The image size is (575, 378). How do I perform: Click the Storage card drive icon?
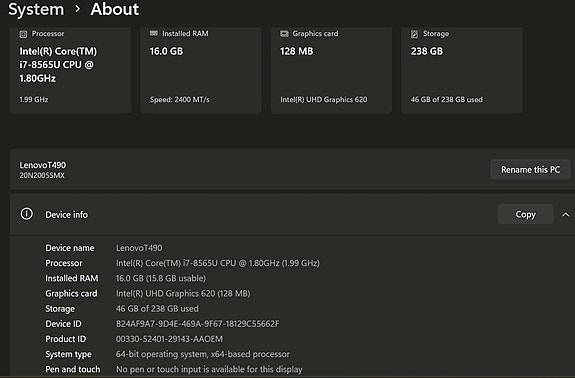414,34
